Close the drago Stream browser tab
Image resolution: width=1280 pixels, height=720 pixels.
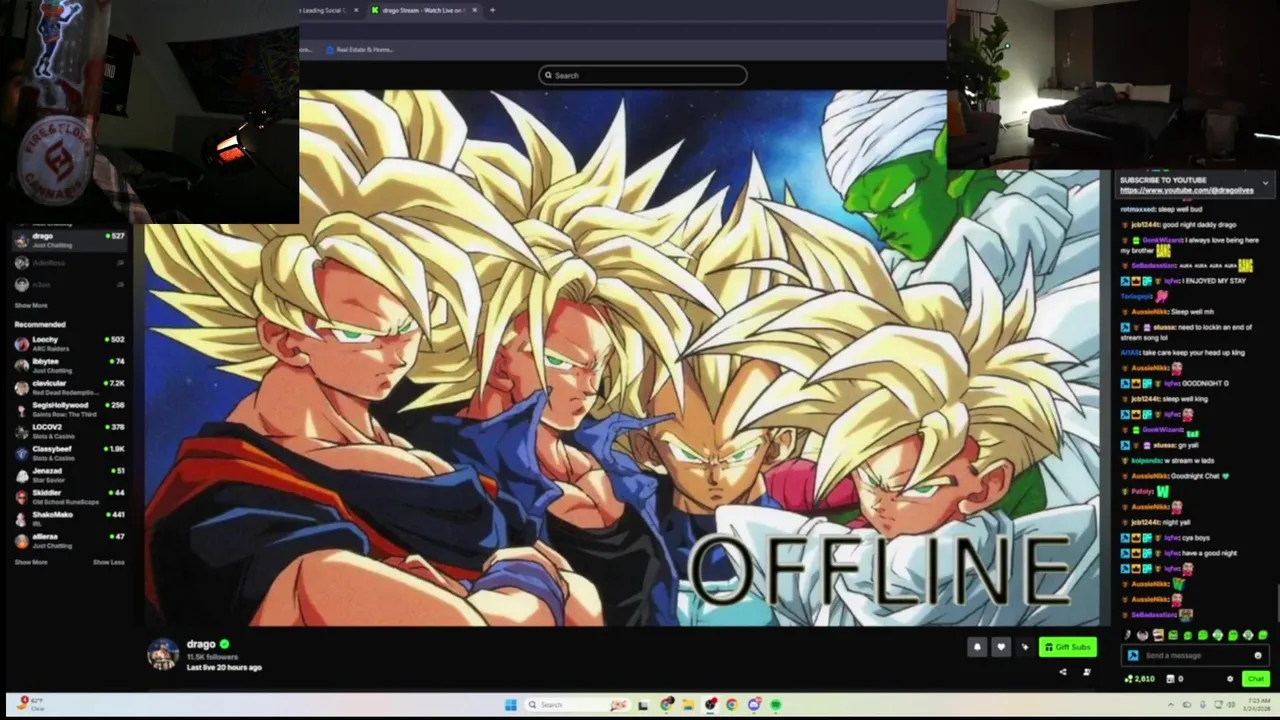click(x=475, y=10)
